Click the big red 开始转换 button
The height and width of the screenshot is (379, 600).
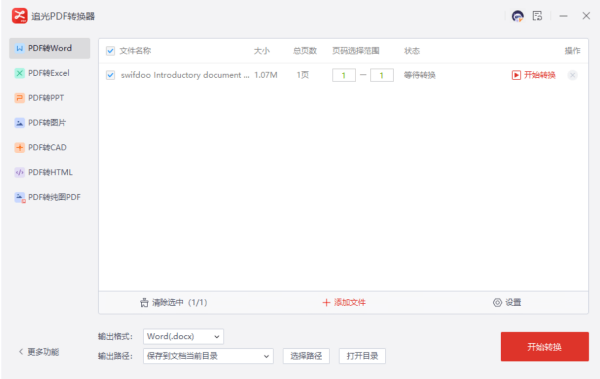coord(545,347)
